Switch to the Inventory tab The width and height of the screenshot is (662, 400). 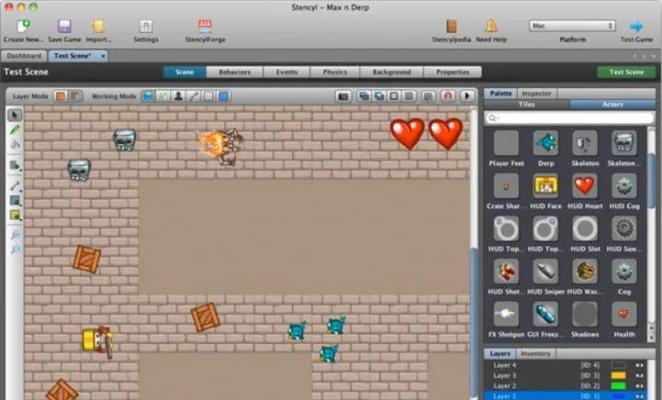[x=535, y=354]
